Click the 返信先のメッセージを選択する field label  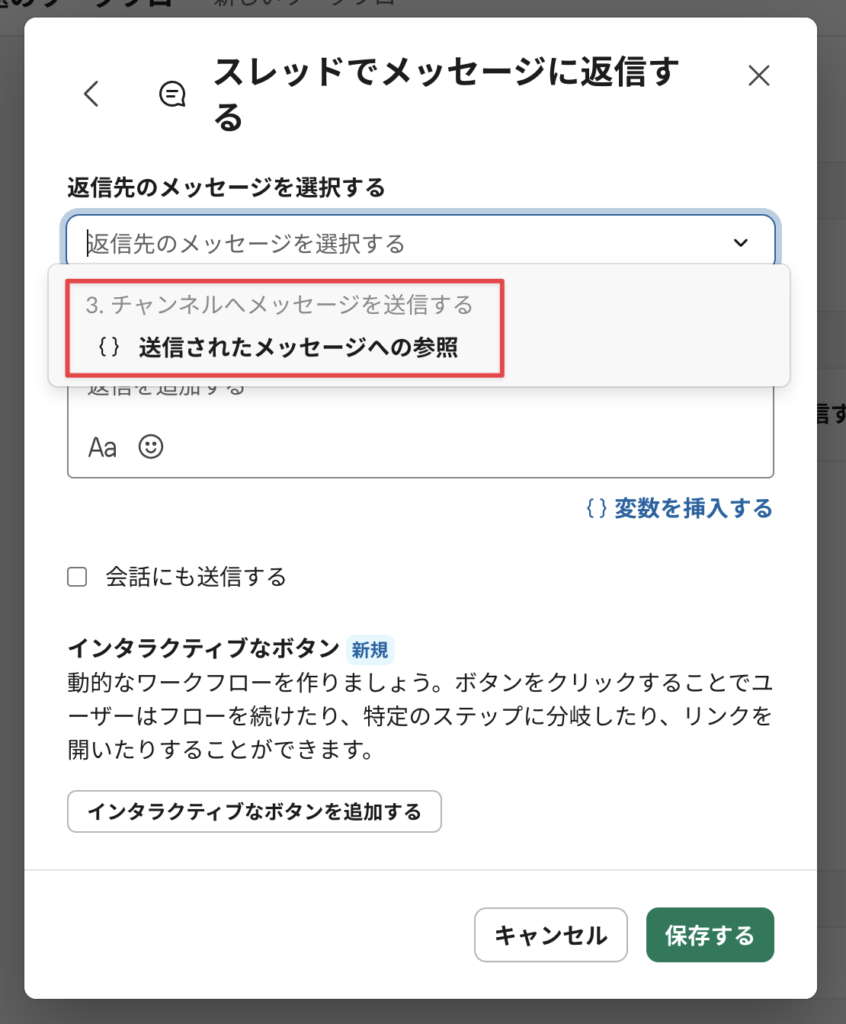(226, 187)
